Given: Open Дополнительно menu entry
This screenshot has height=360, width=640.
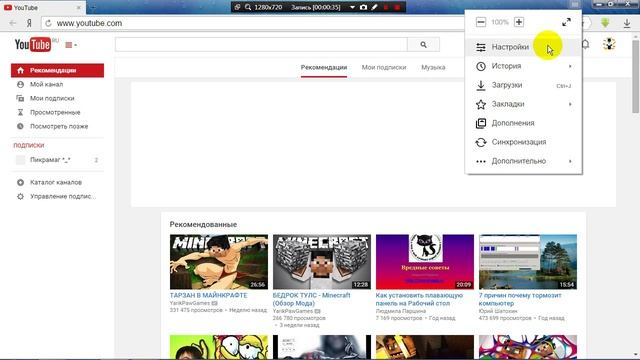Looking at the screenshot, I should click(x=523, y=161).
